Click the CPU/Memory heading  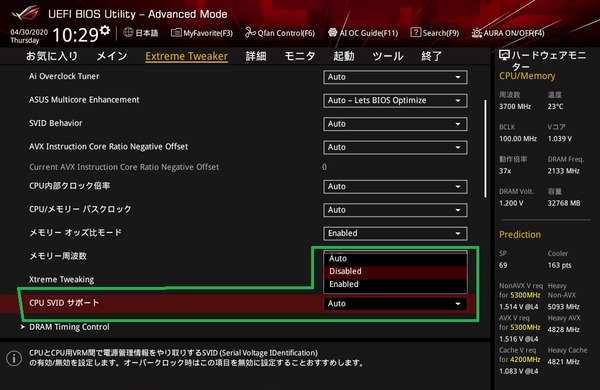point(527,76)
